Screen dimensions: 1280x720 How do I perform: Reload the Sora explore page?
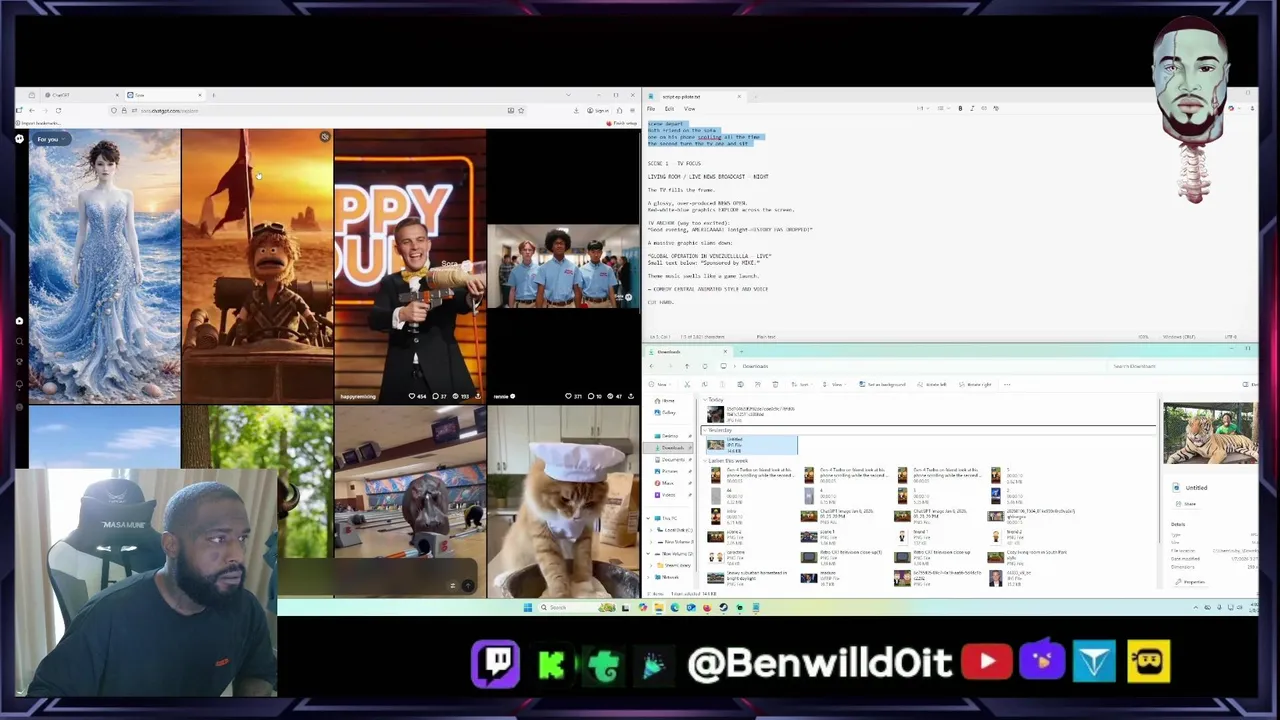58,110
